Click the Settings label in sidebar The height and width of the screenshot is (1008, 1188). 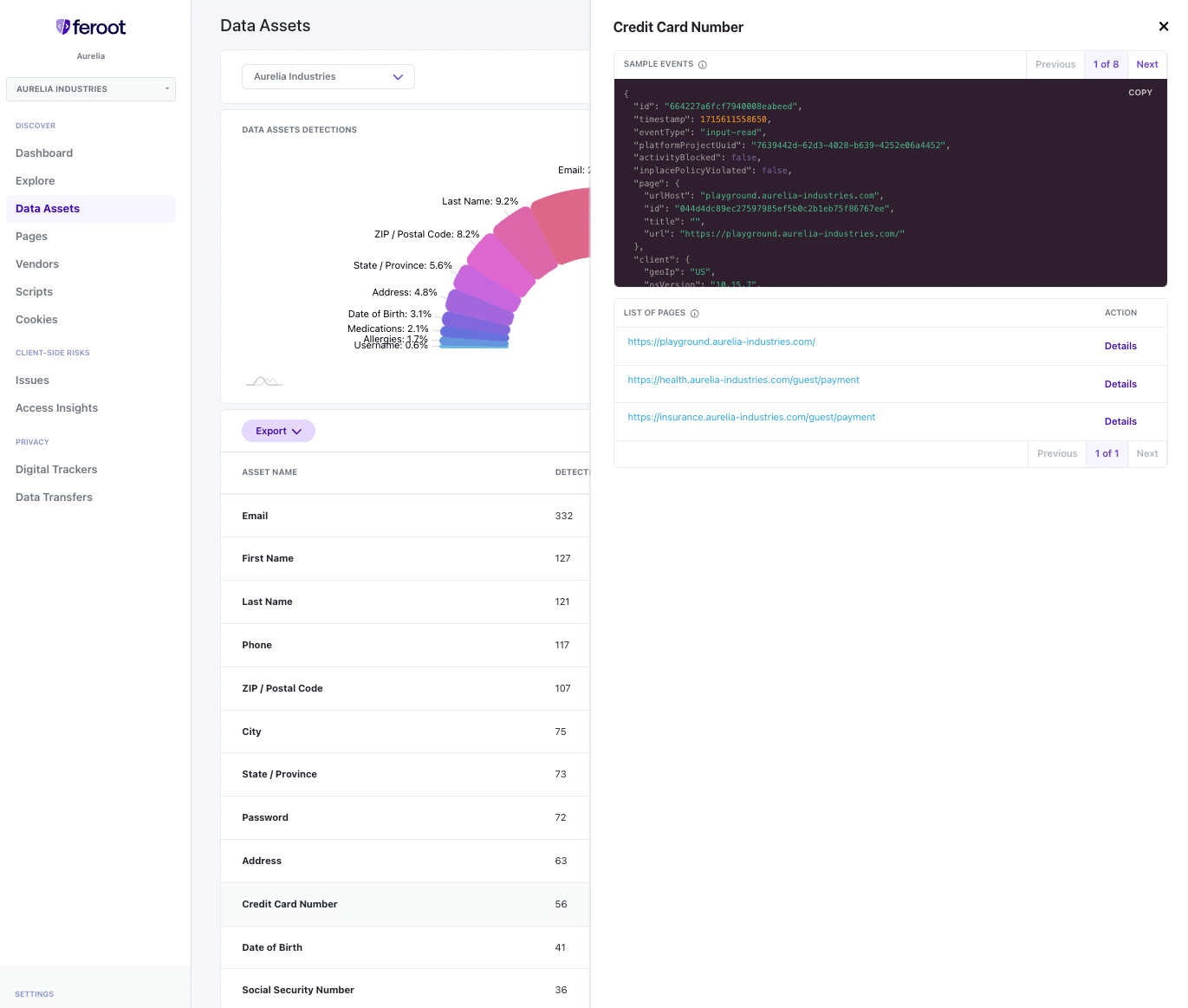[x=35, y=994]
